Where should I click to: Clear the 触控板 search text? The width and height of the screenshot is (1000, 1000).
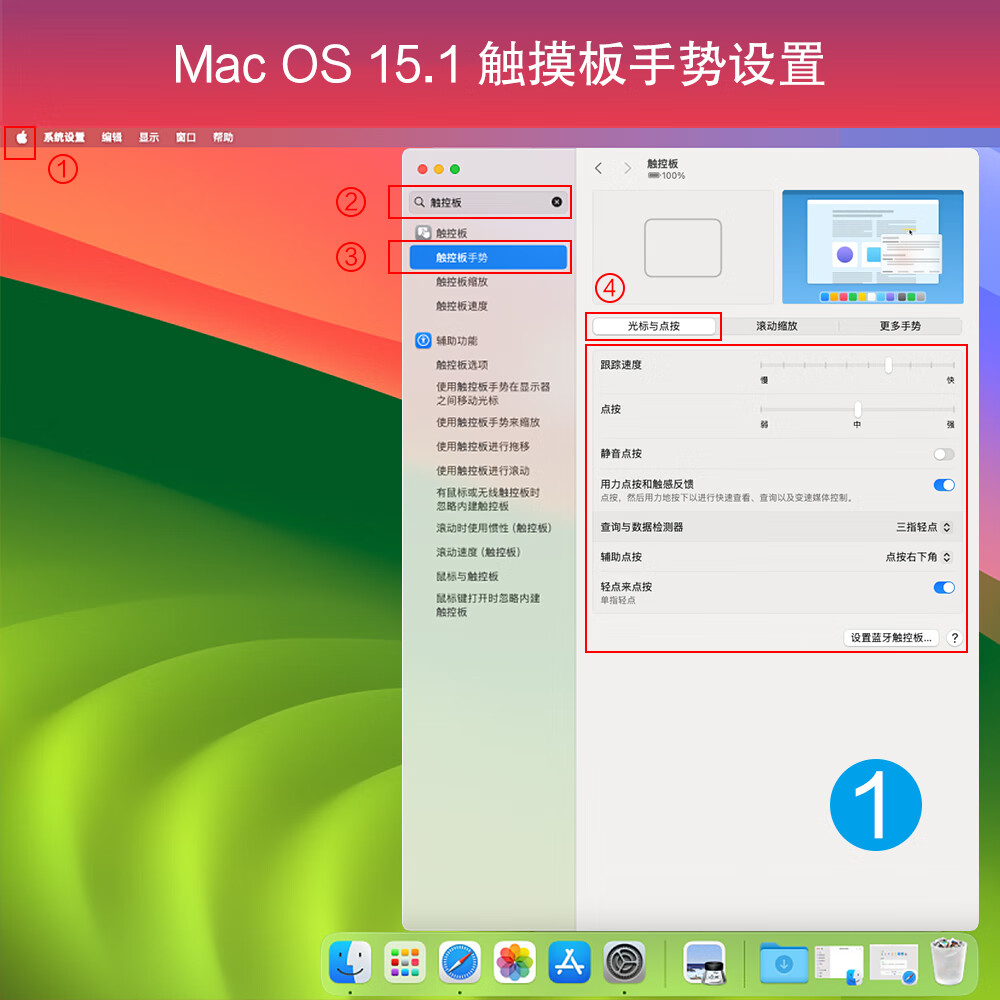557,202
